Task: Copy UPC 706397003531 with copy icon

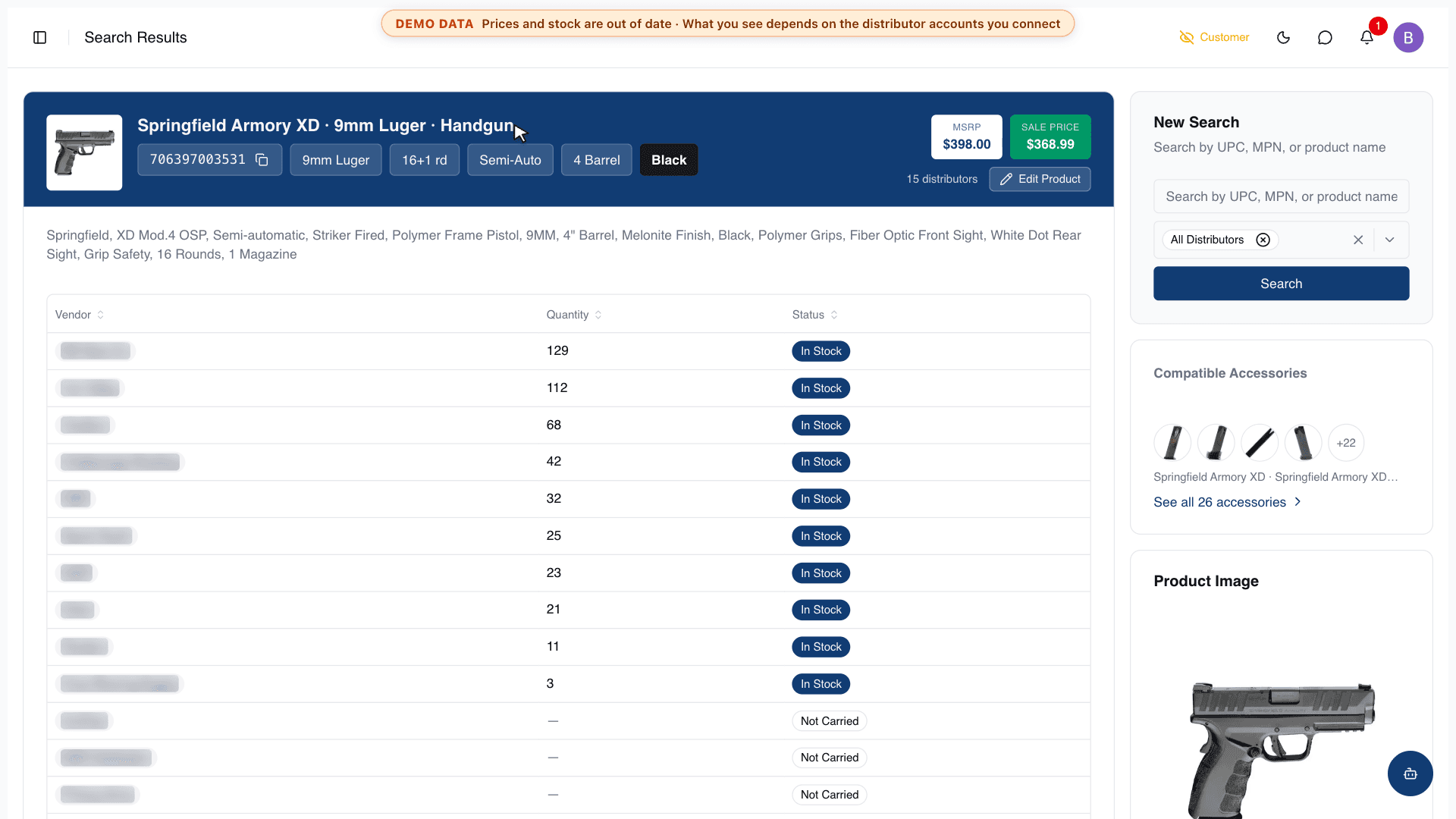Action: [262, 160]
